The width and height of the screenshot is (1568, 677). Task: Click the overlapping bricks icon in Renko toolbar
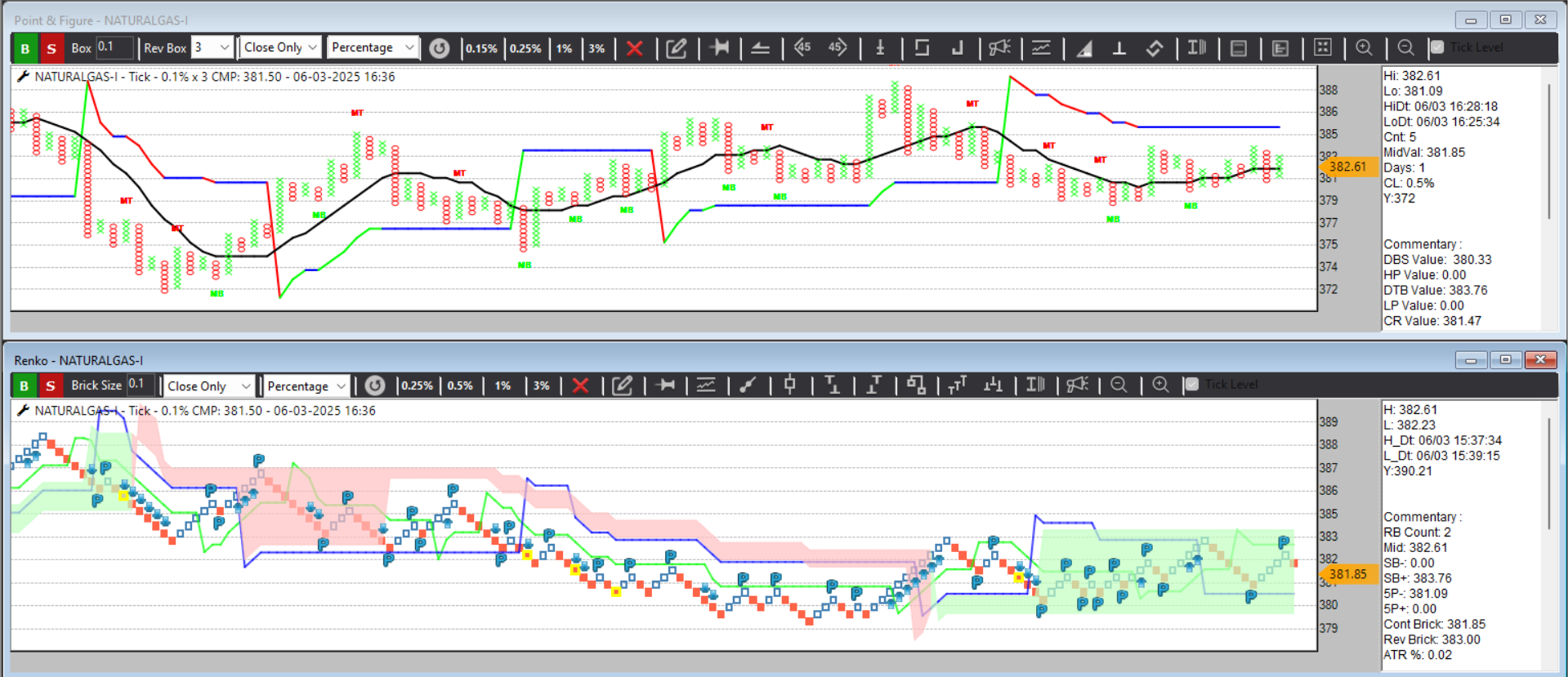(x=916, y=385)
